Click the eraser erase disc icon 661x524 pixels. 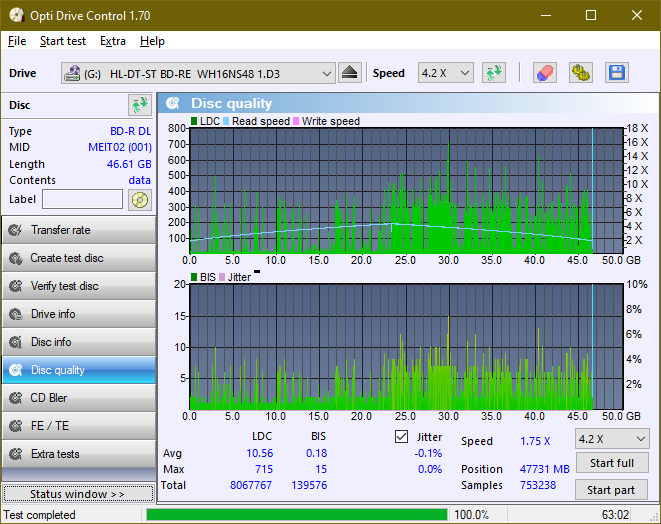point(544,73)
